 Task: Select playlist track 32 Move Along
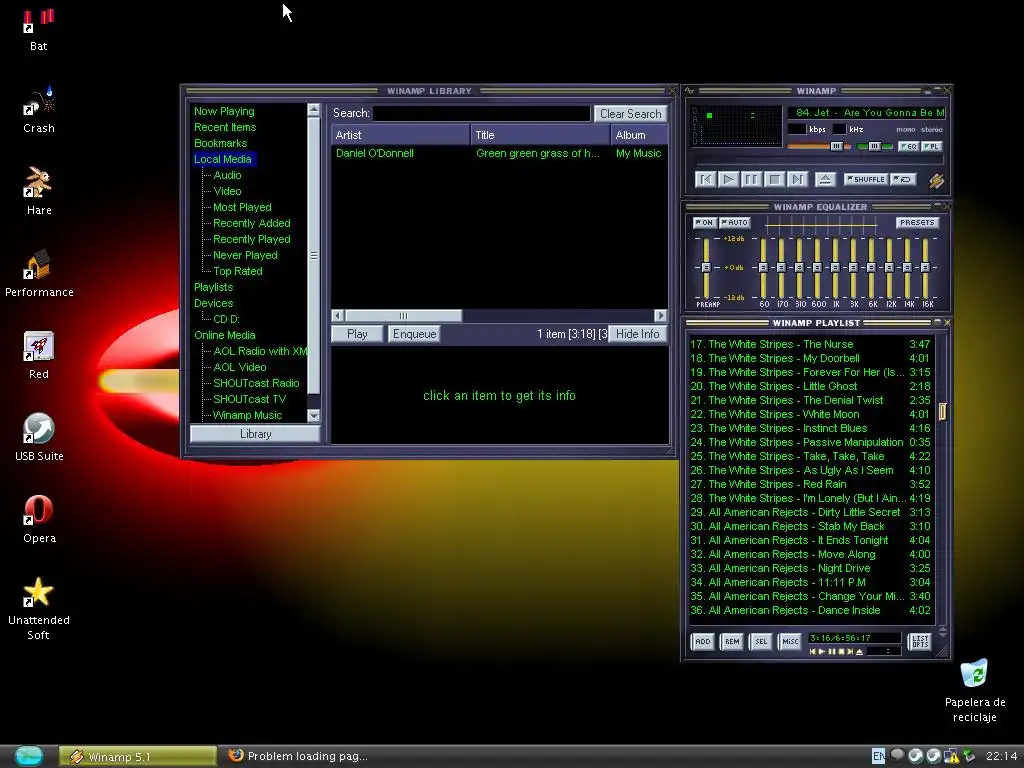810,554
